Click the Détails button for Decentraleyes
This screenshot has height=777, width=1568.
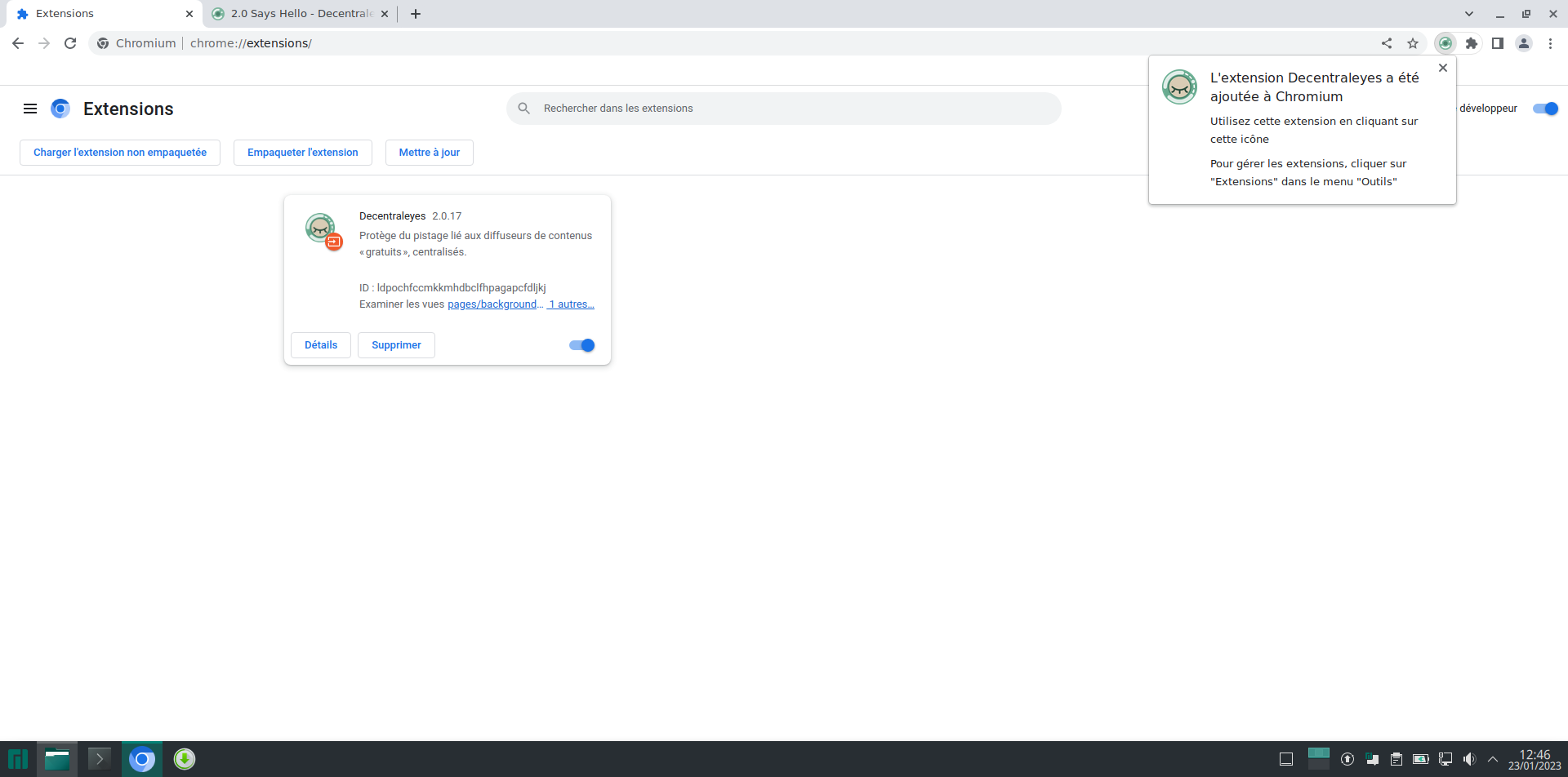[x=321, y=345]
